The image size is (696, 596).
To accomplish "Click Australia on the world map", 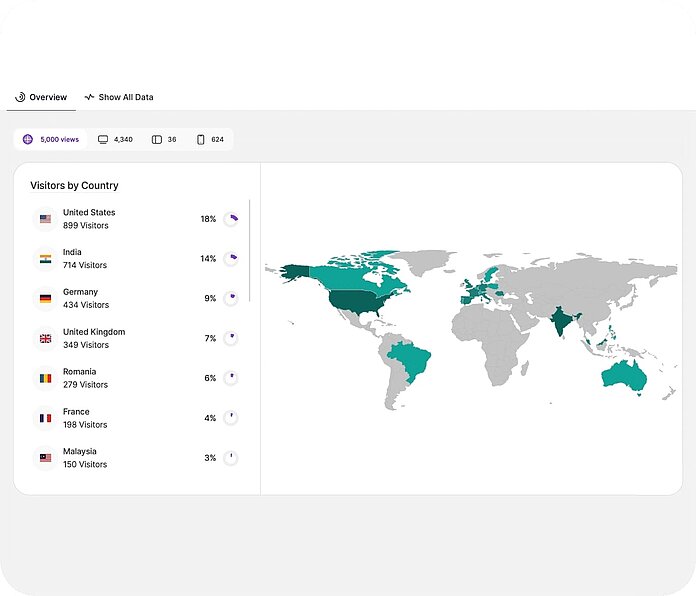I will click(624, 374).
